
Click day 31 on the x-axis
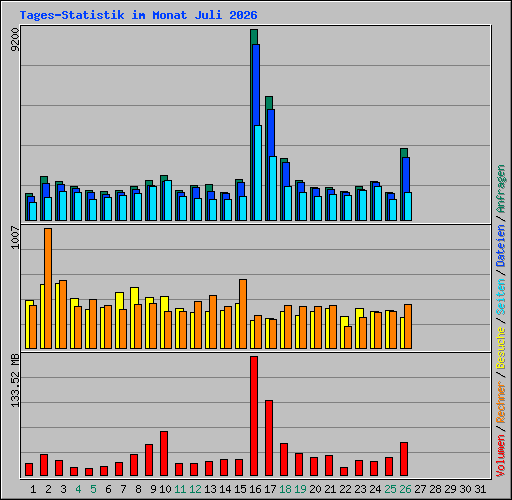point(480,489)
